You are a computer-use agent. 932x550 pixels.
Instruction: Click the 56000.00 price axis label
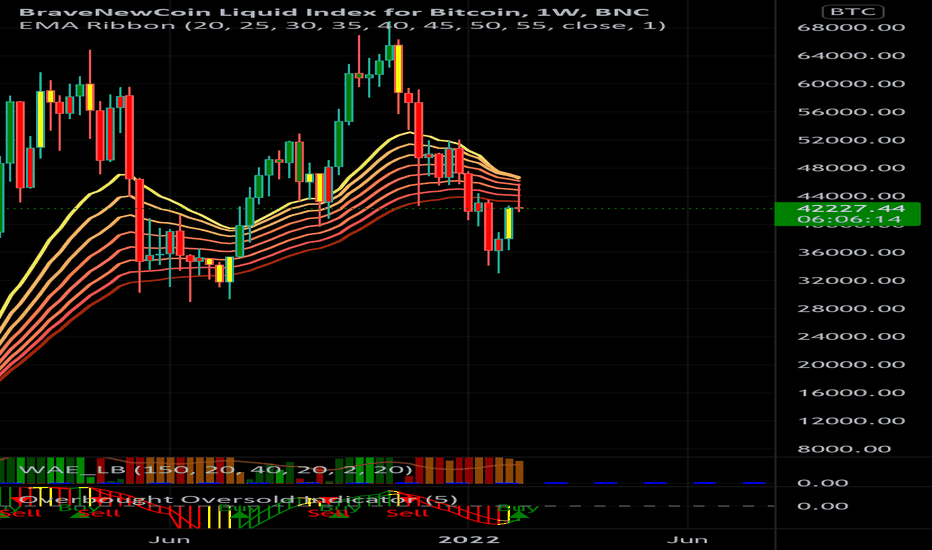tap(851, 112)
